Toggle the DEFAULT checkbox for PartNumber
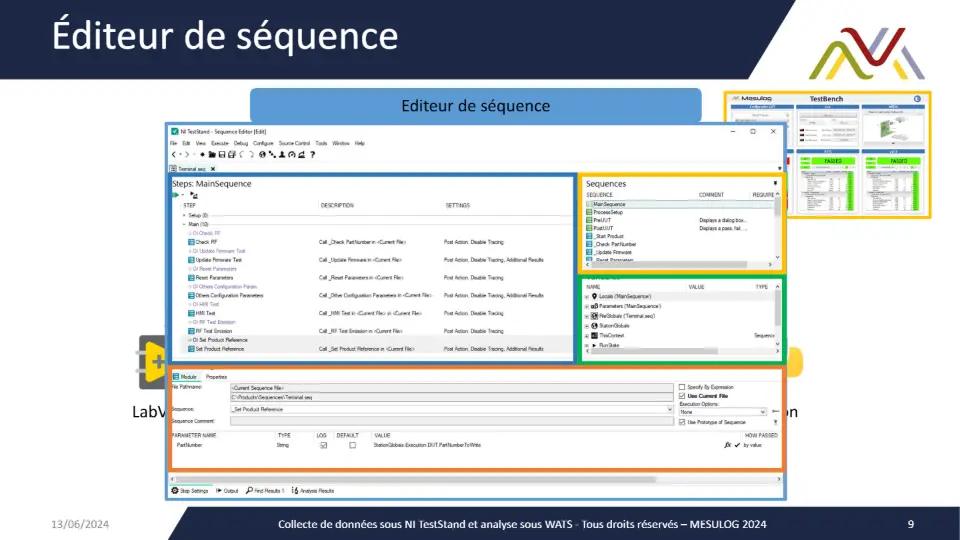 pyautogui.click(x=353, y=446)
